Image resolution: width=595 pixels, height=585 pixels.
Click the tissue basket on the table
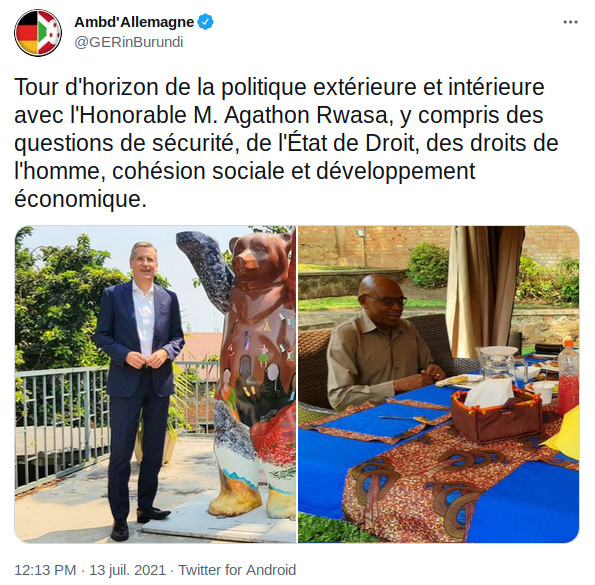(x=496, y=412)
